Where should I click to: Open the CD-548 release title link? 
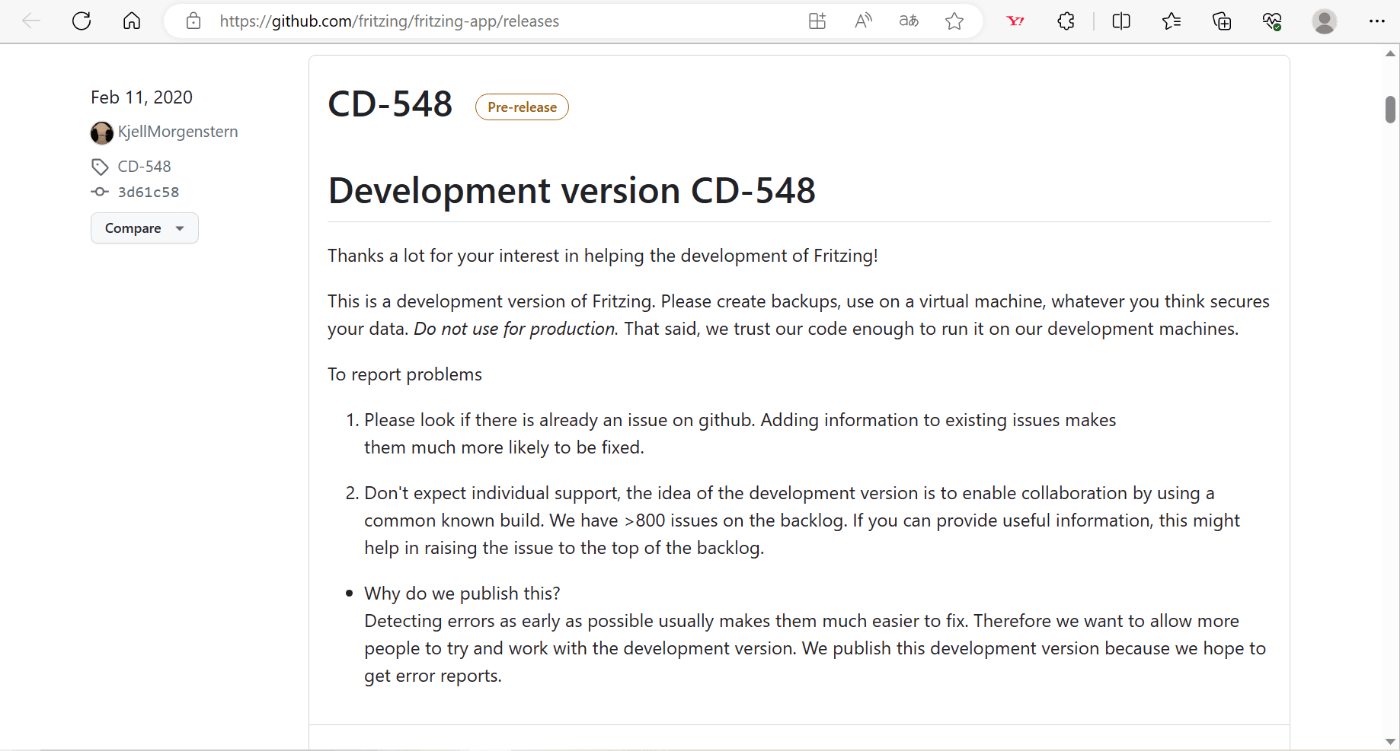pos(390,104)
